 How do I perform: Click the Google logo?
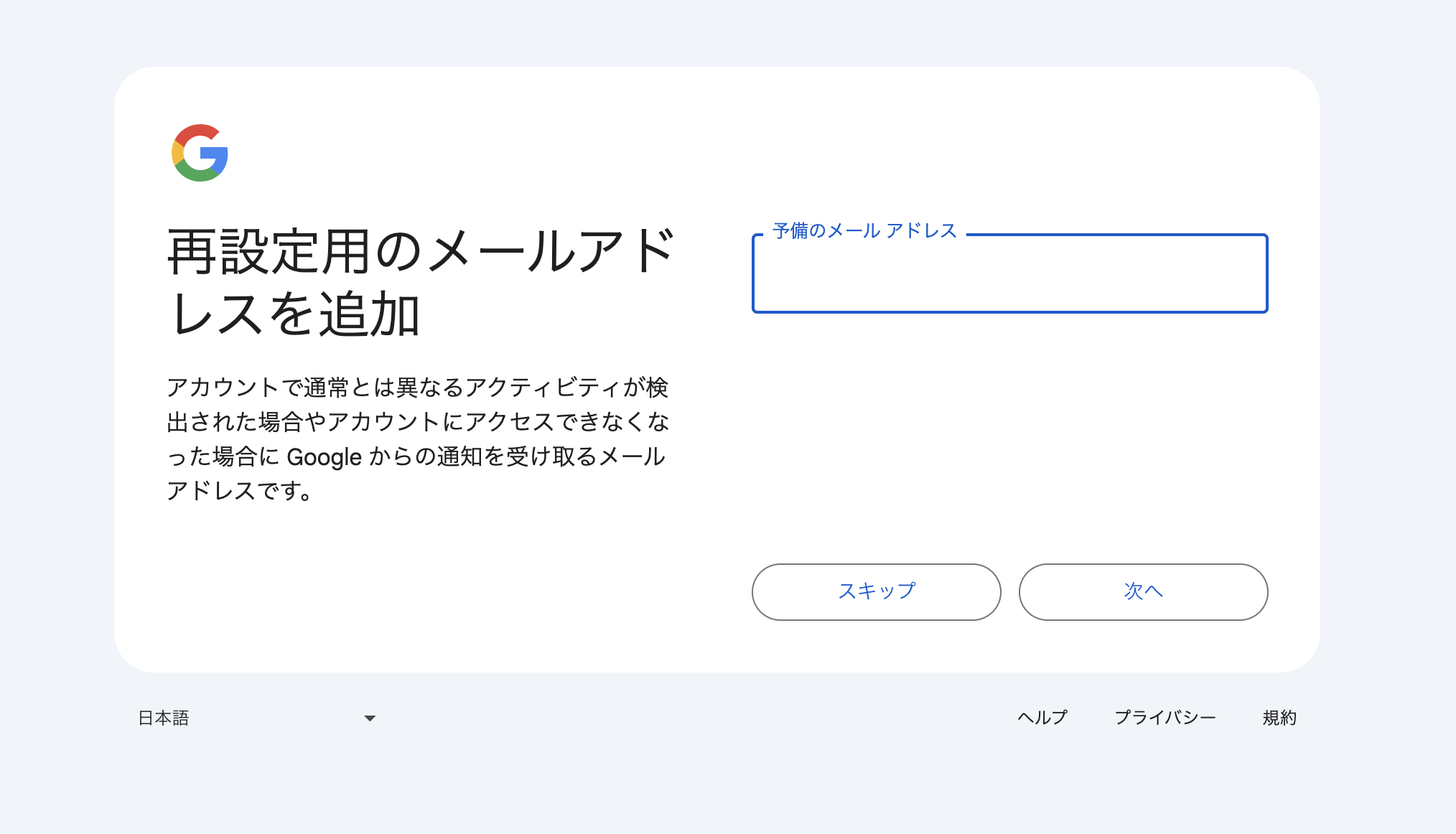(200, 153)
